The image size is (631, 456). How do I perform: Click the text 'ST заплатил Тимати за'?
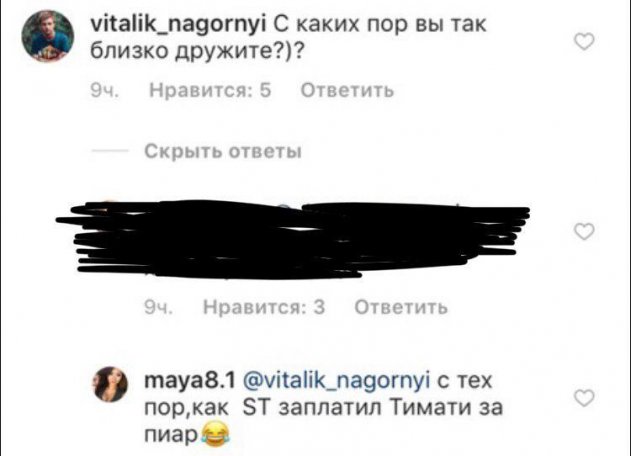(x=373, y=408)
